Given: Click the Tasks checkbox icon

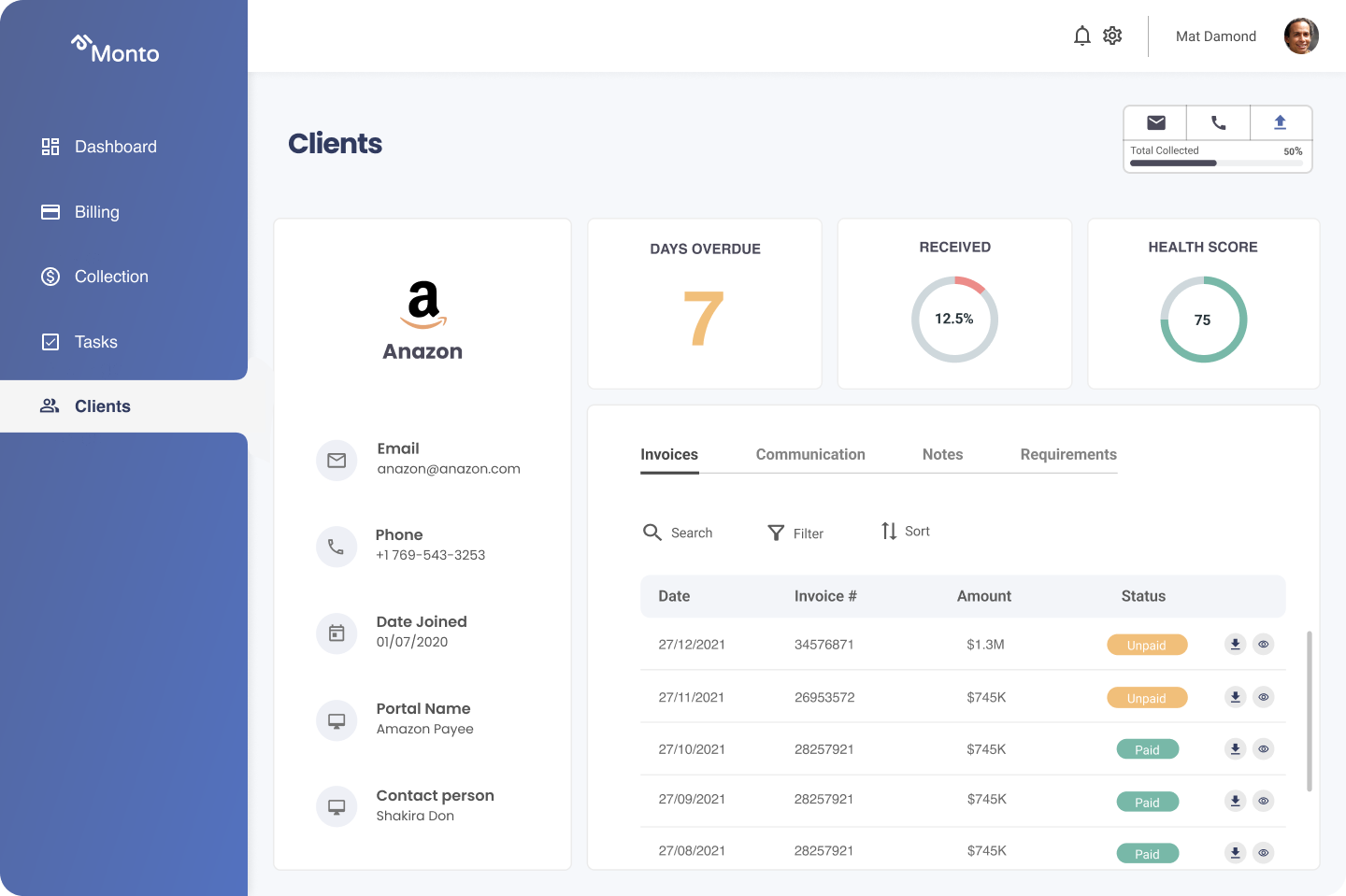Looking at the screenshot, I should (50, 342).
